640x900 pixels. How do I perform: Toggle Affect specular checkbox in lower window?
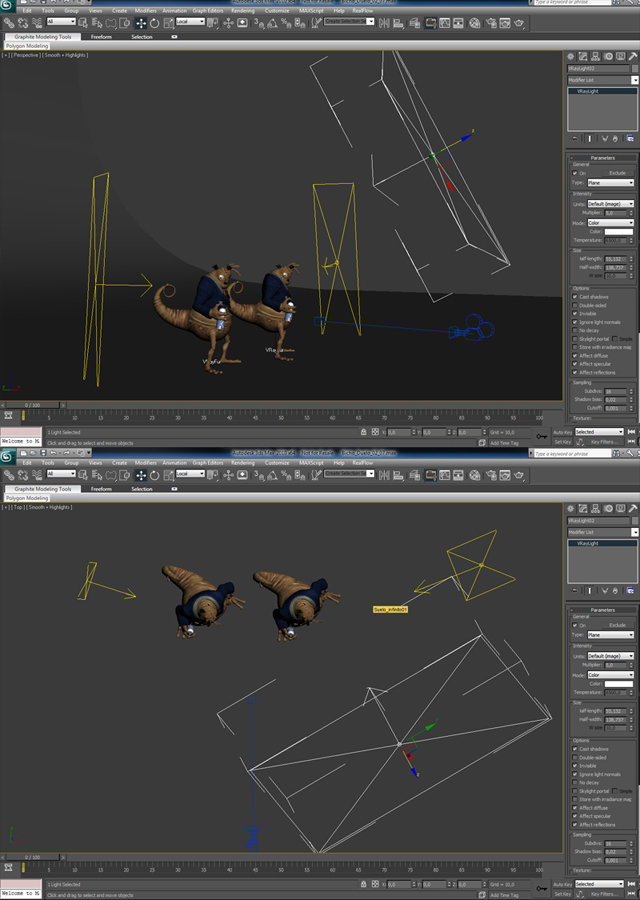[x=575, y=816]
